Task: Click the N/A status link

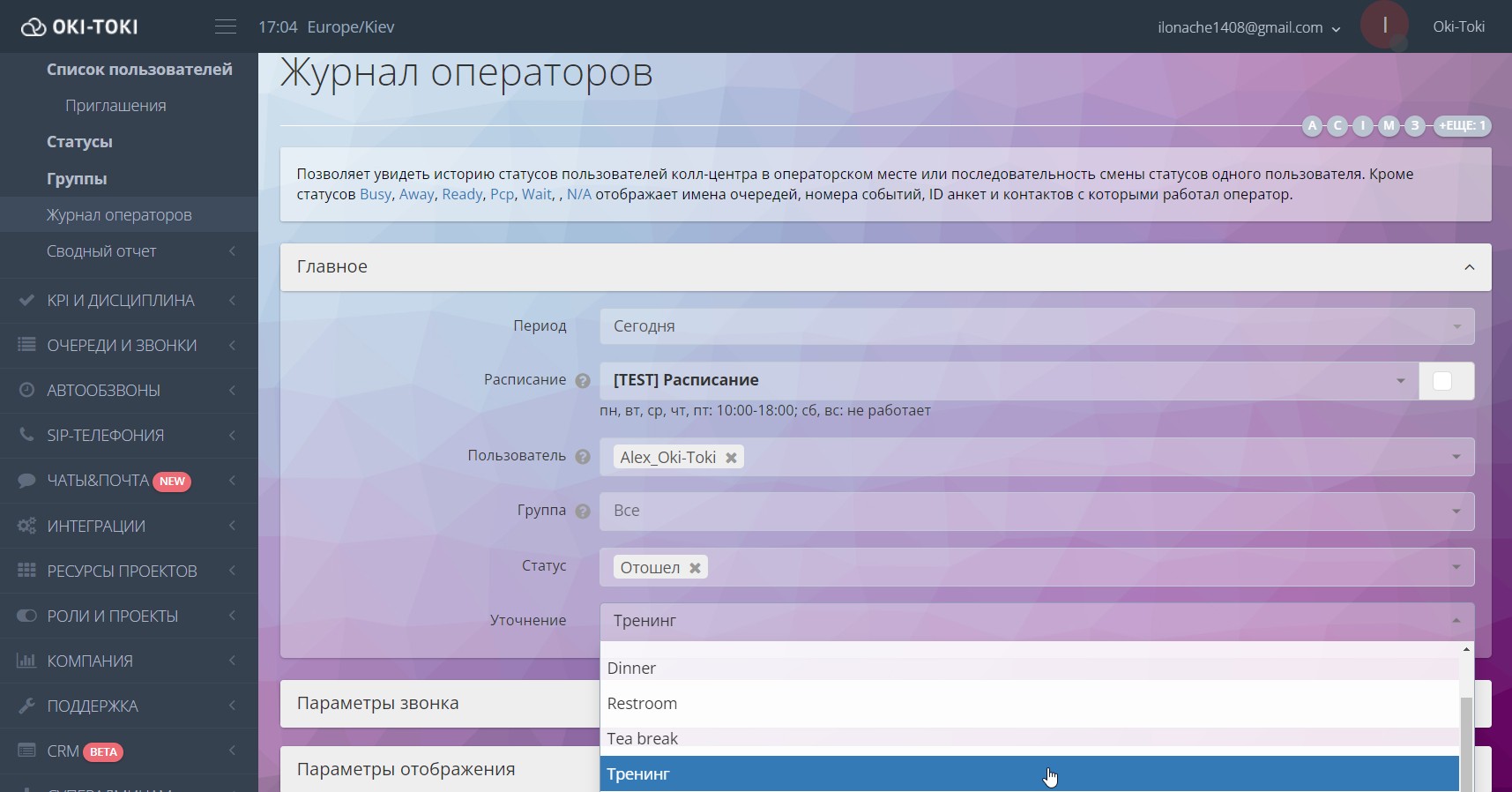Action: 578,195
